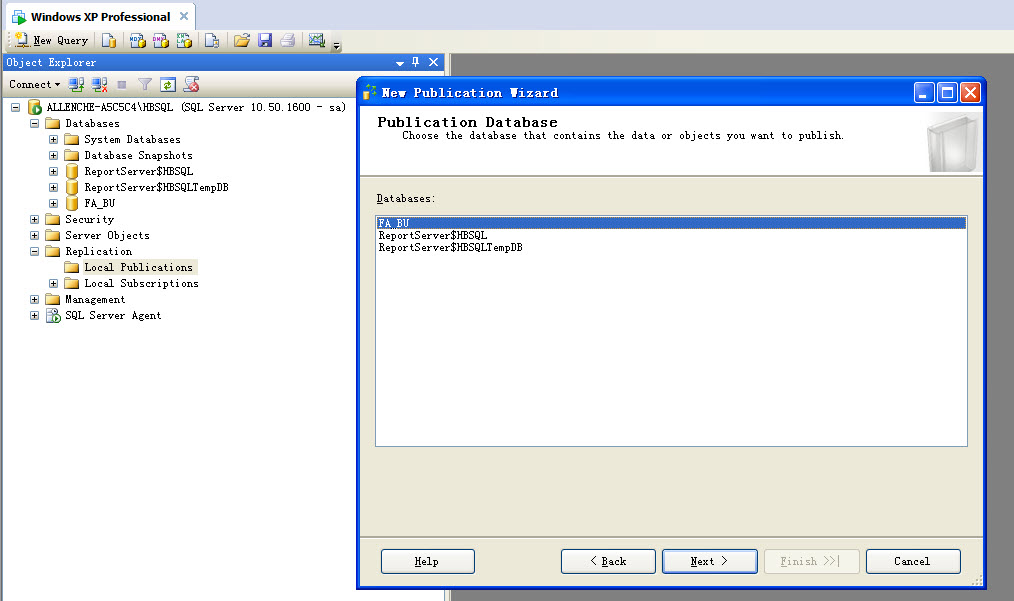
Task: Collapse the ALLENCHE-A5C5C4\HBSQL server node
Action: click(x=16, y=107)
